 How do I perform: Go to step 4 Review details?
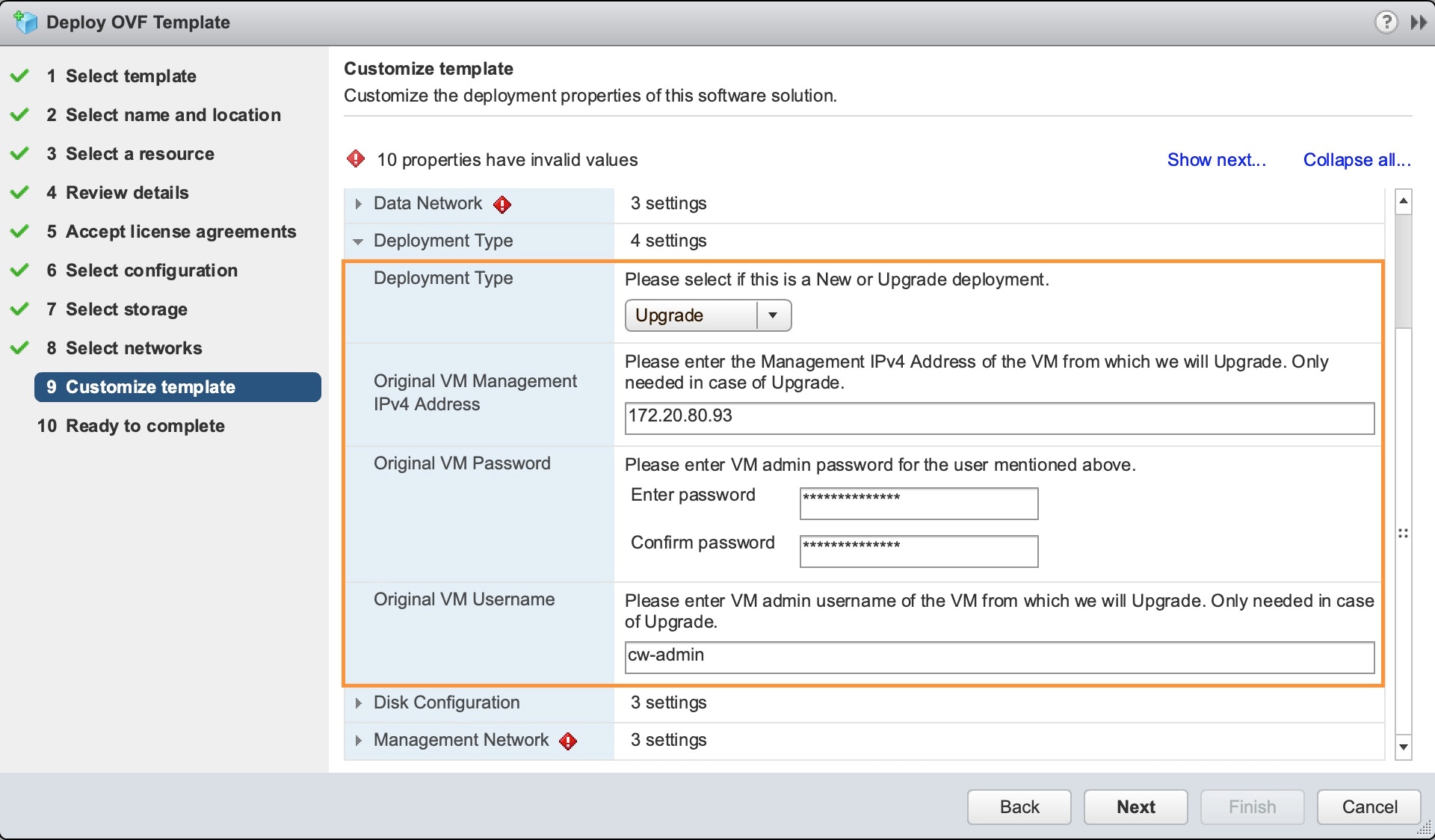(127, 193)
